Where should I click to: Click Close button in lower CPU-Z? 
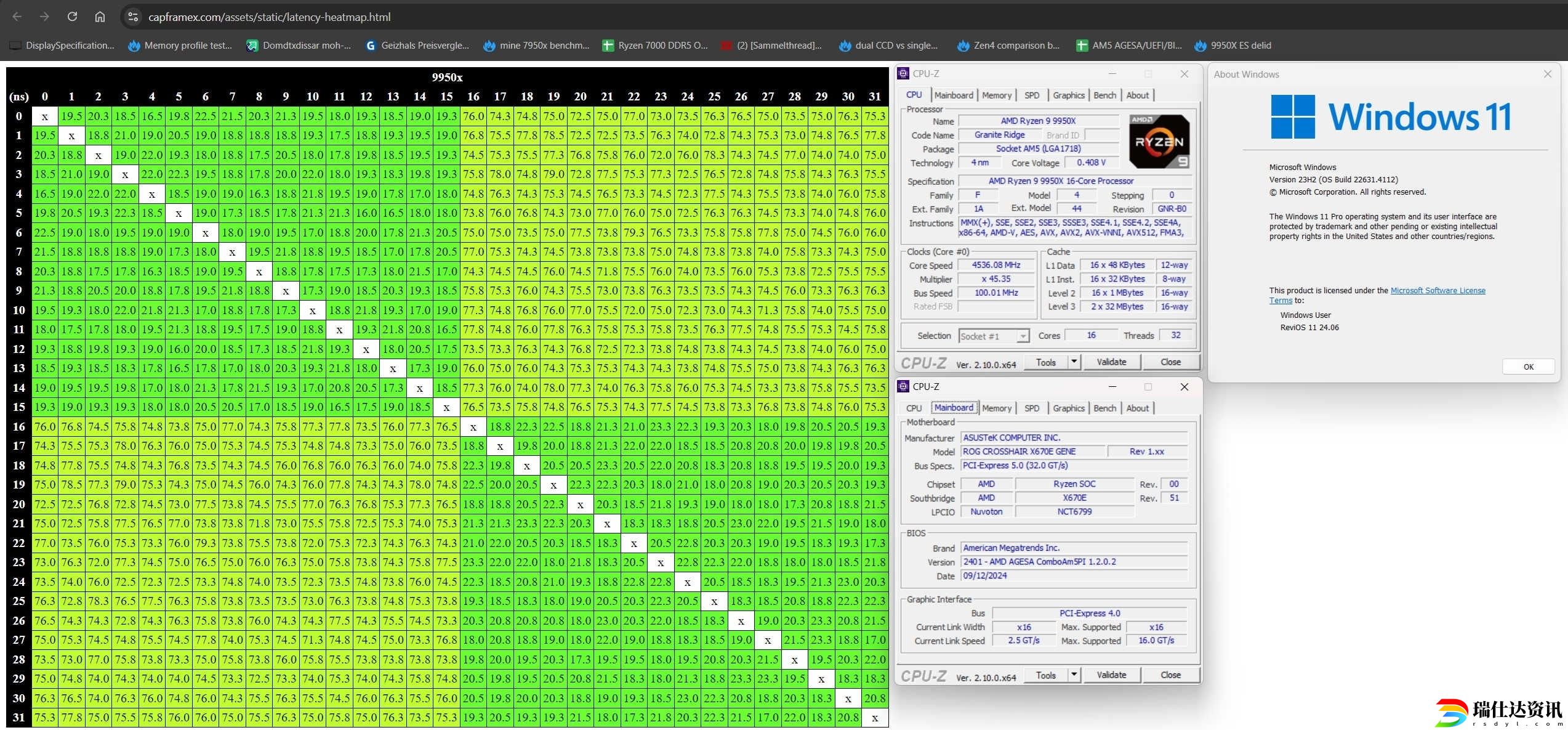point(1170,675)
